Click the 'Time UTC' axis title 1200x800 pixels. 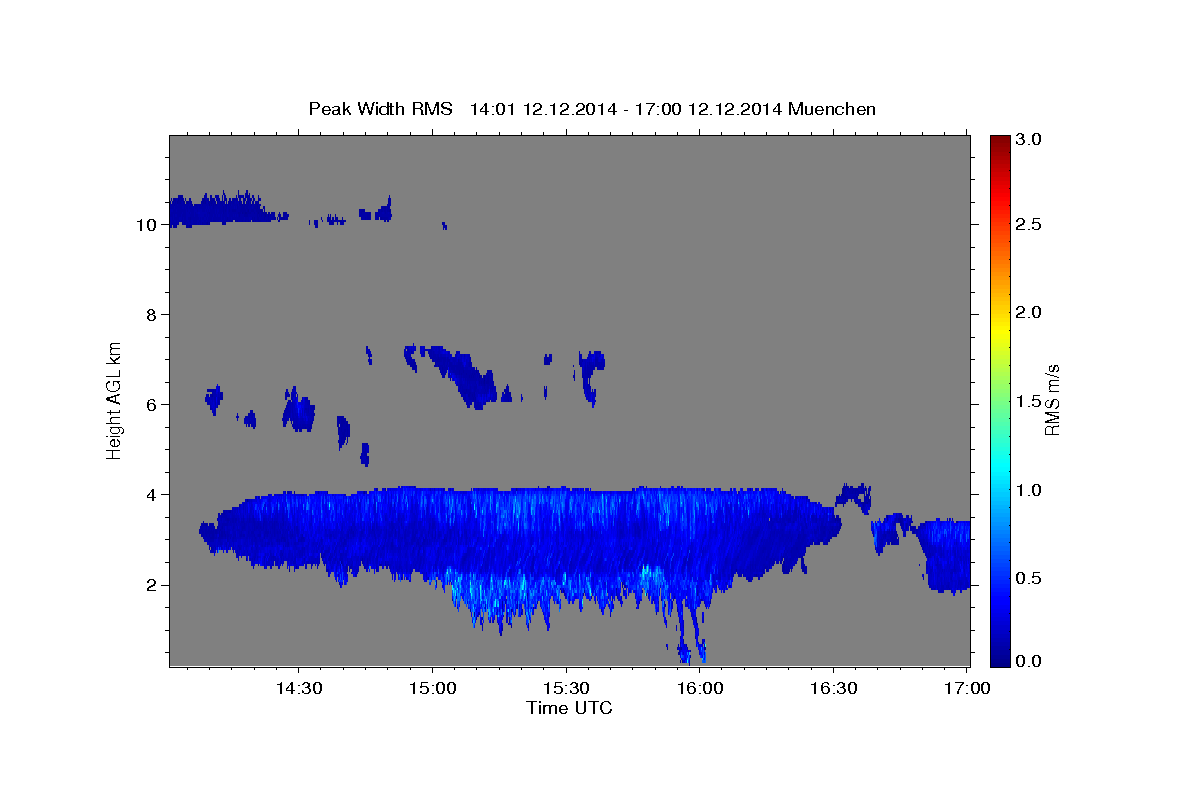click(x=569, y=708)
